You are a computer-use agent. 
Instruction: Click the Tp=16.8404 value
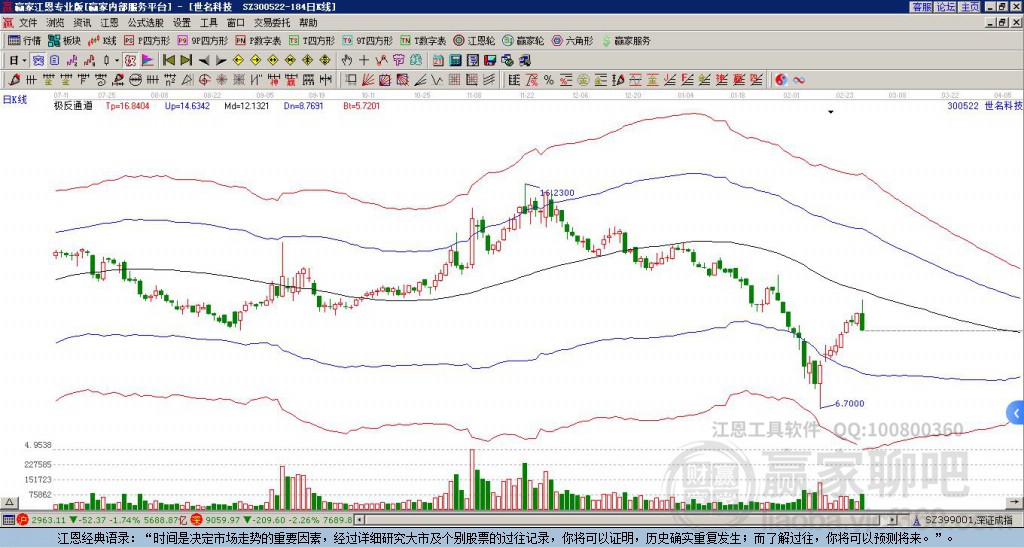tap(127, 105)
